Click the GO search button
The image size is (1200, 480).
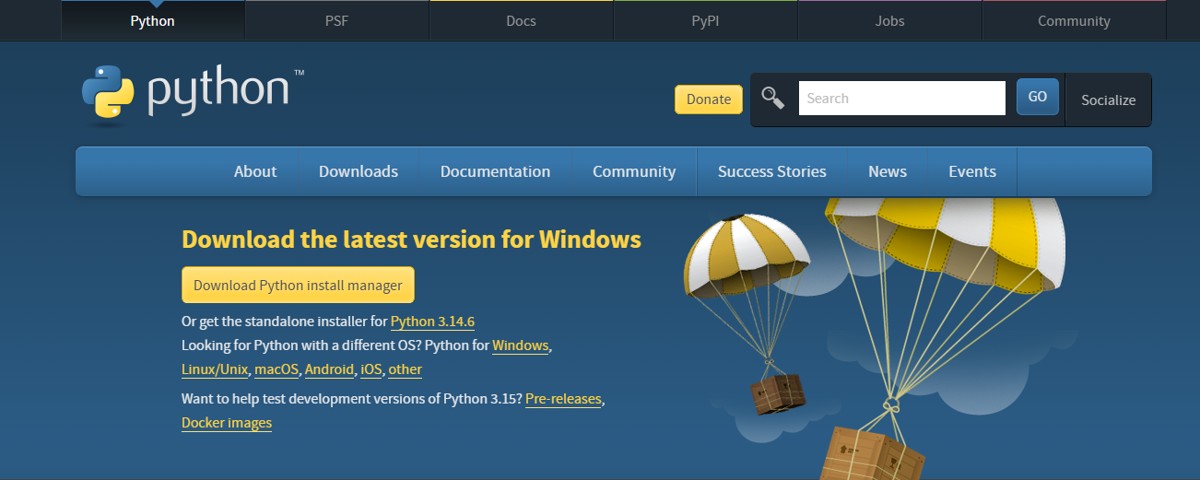1037,97
